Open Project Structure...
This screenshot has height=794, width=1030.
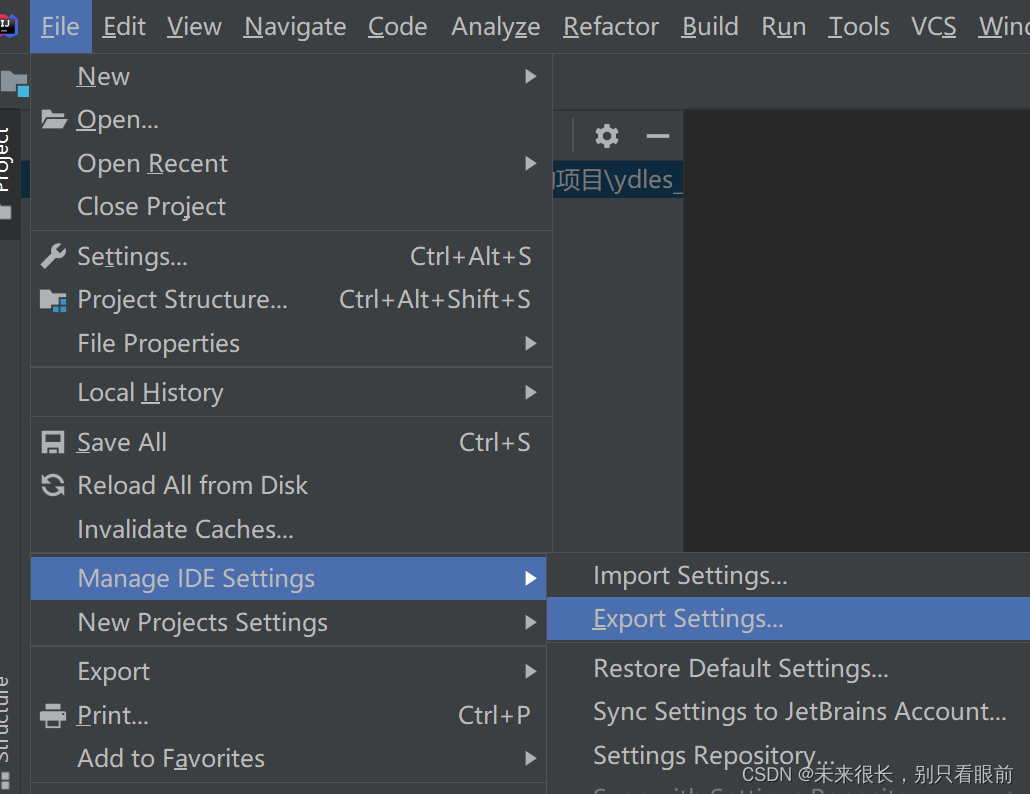click(291, 299)
